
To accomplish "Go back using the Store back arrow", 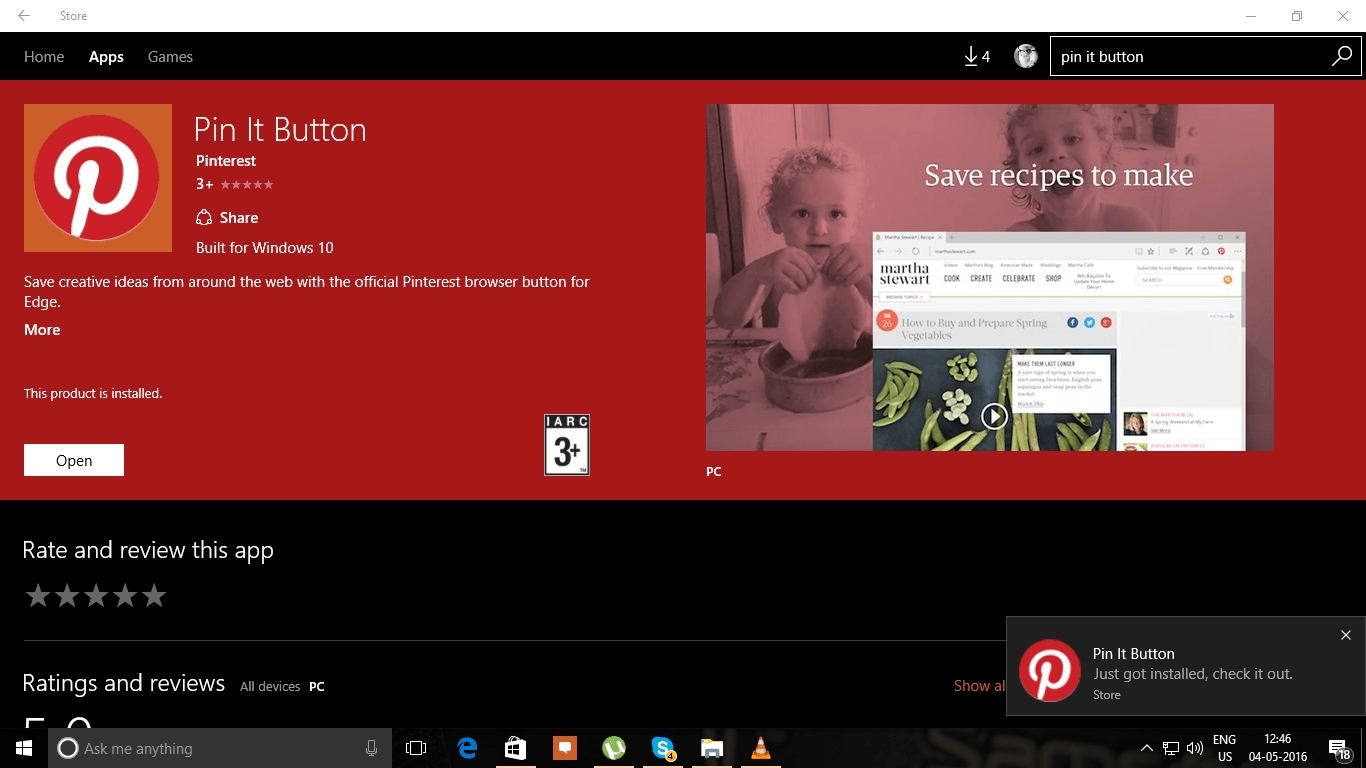I will [24, 16].
